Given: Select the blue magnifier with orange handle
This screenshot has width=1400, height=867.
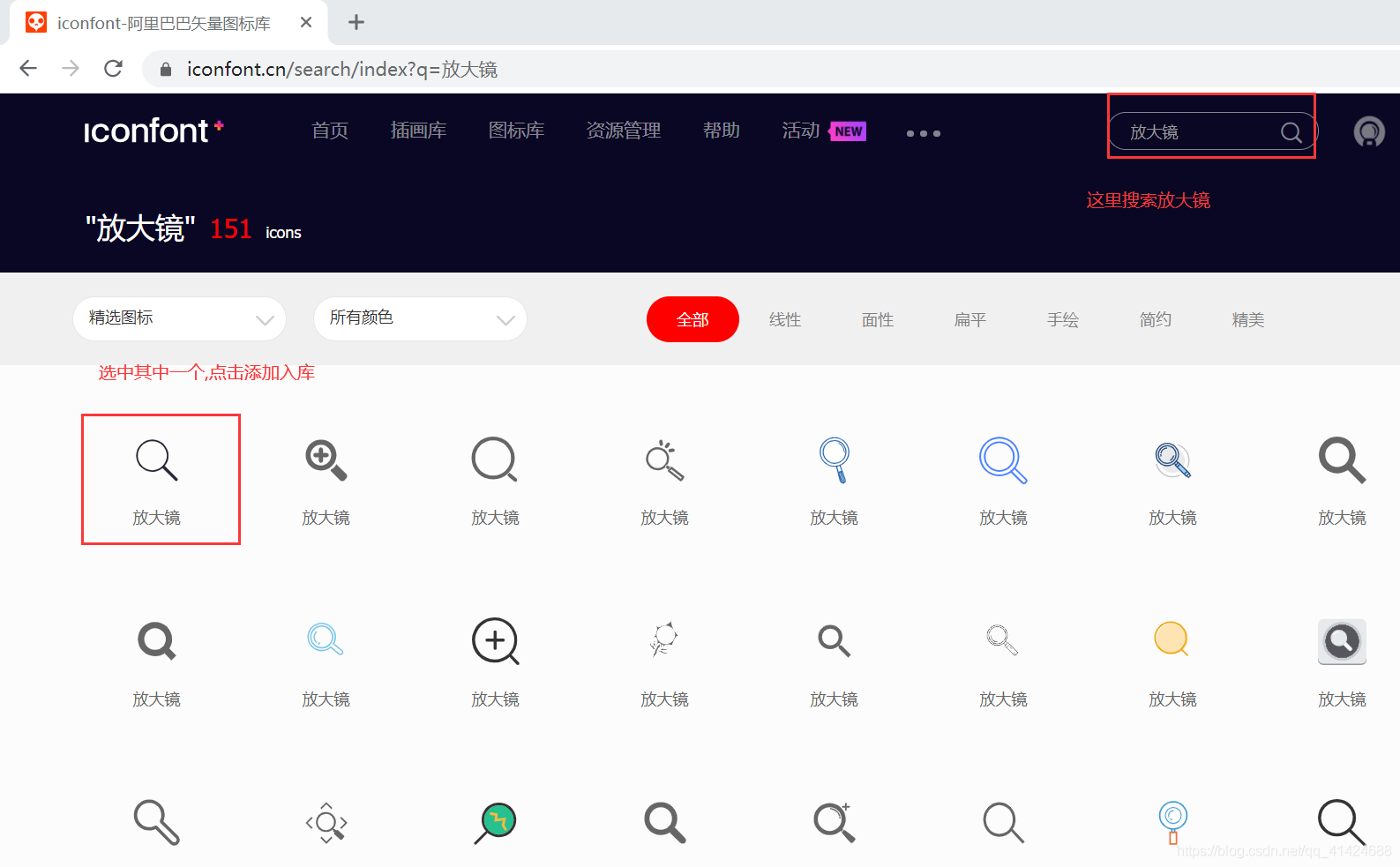Looking at the screenshot, I should pos(1172,823).
